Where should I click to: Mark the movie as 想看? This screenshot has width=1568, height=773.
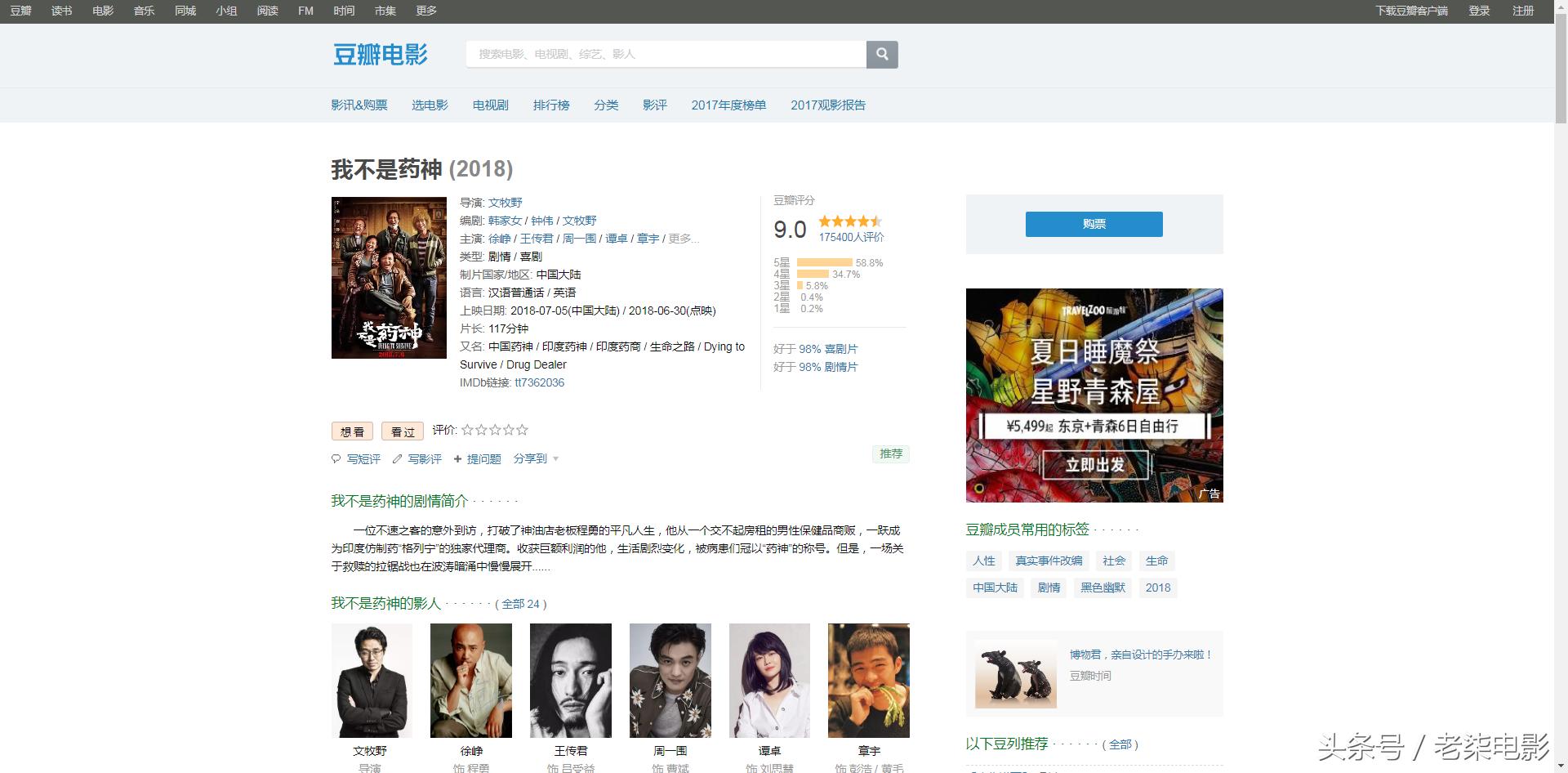click(x=353, y=431)
